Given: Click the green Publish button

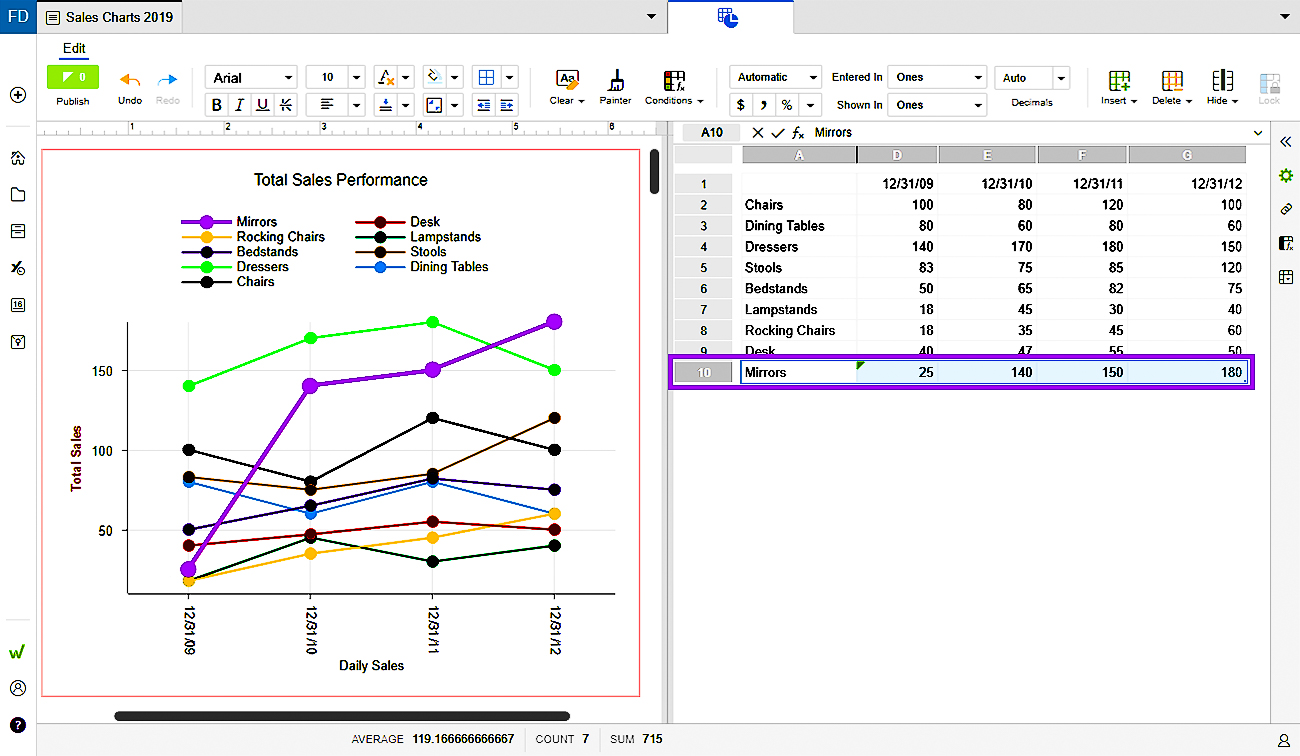Looking at the screenshot, I should 73,77.
